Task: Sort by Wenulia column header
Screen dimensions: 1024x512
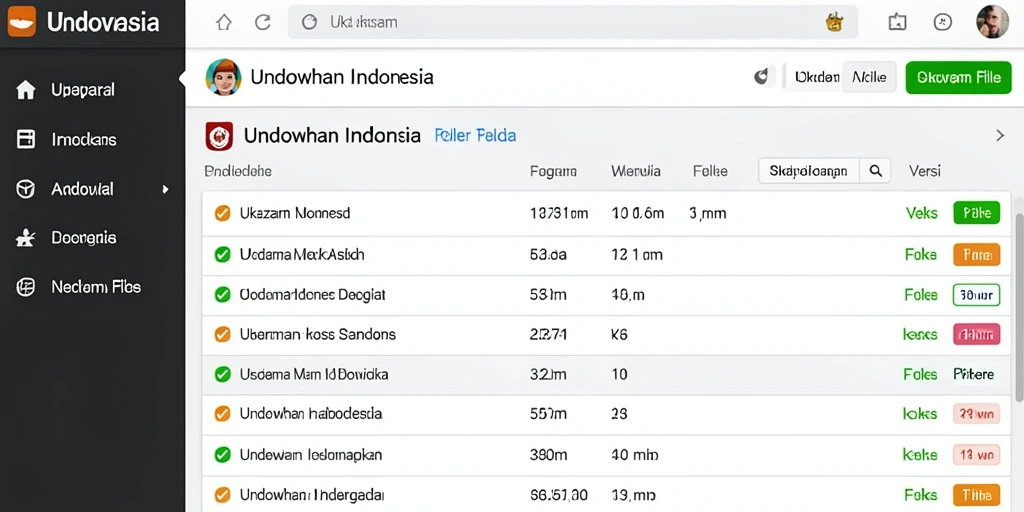Action: click(x=635, y=171)
